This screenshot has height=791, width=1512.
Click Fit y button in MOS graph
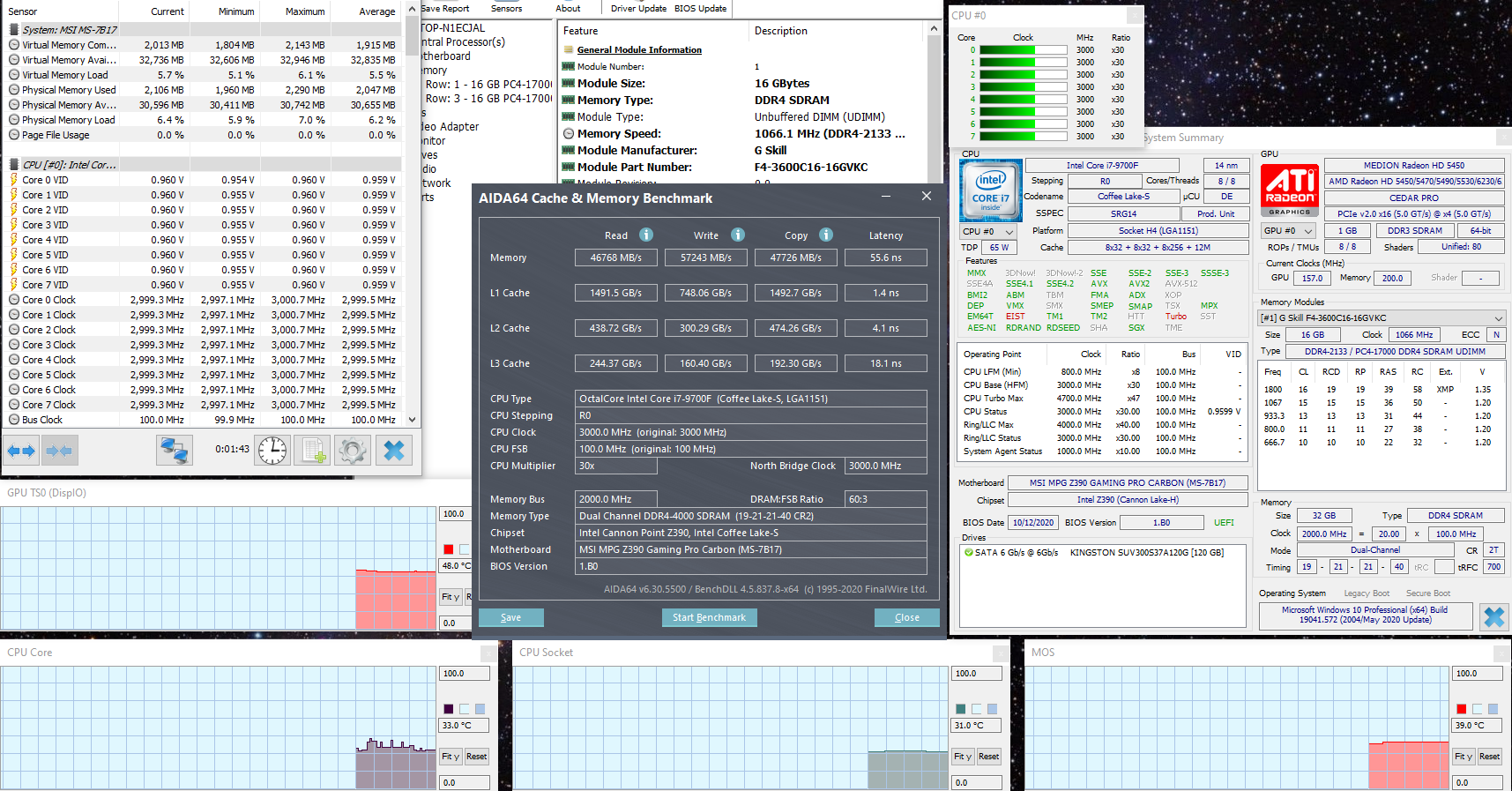pos(1464,757)
